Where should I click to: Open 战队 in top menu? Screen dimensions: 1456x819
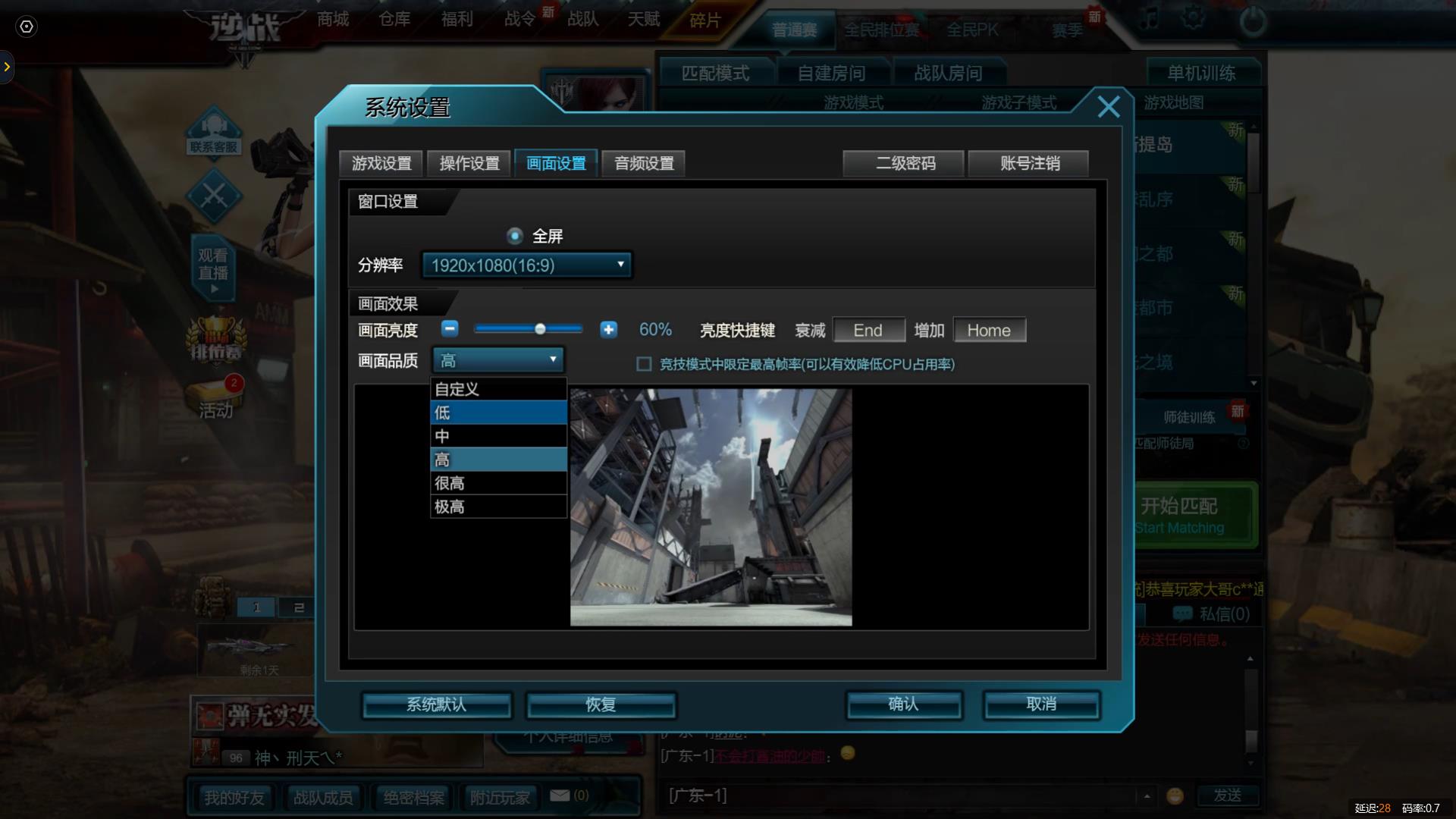pos(583,18)
